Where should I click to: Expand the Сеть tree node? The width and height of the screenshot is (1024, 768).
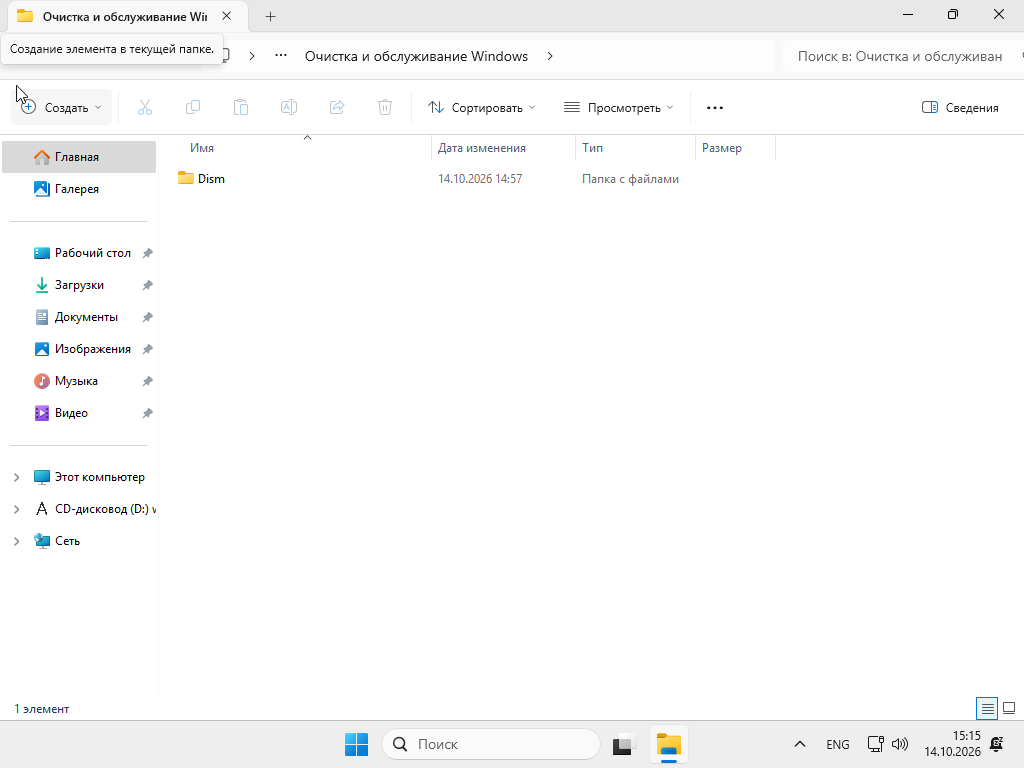(x=17, y=541)
